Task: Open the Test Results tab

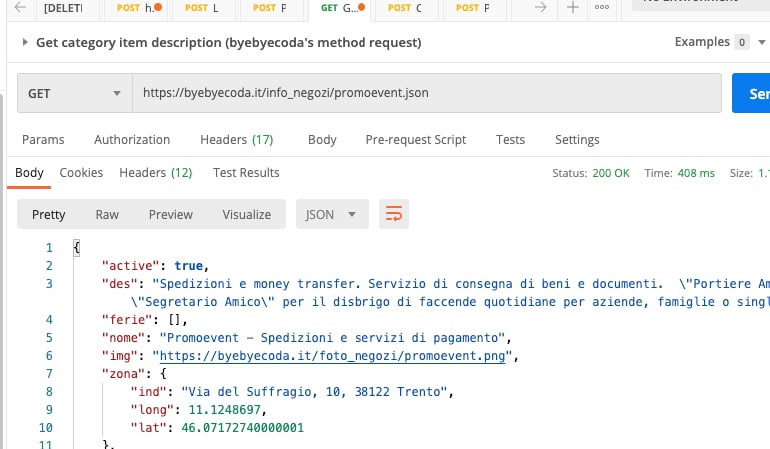Action: (246, 173)
